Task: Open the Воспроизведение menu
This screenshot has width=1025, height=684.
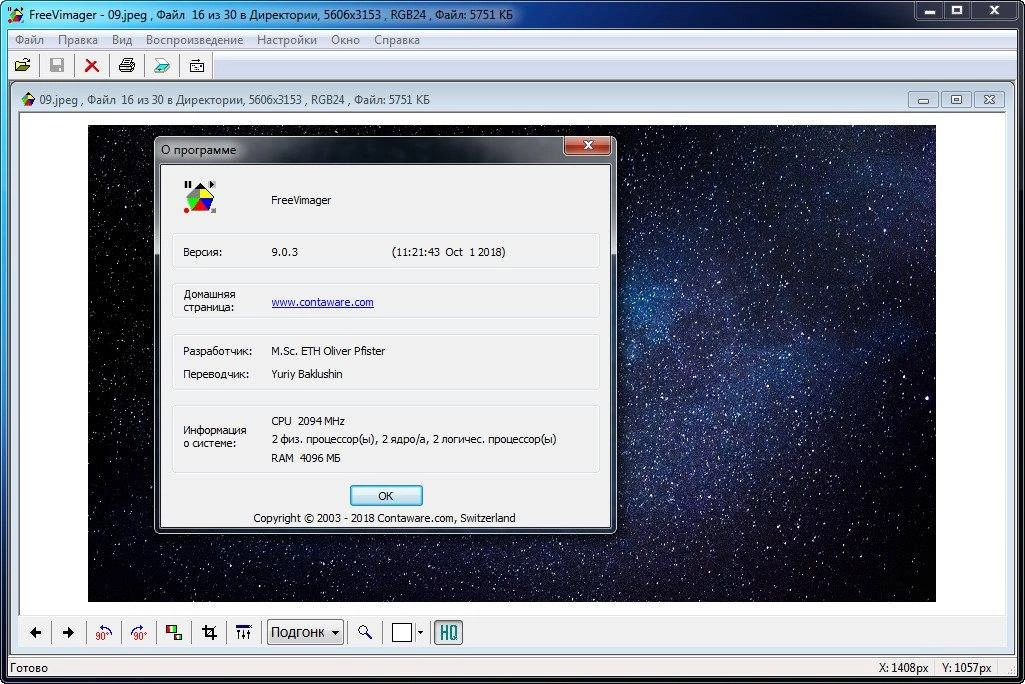Action: tap(194, 40)
